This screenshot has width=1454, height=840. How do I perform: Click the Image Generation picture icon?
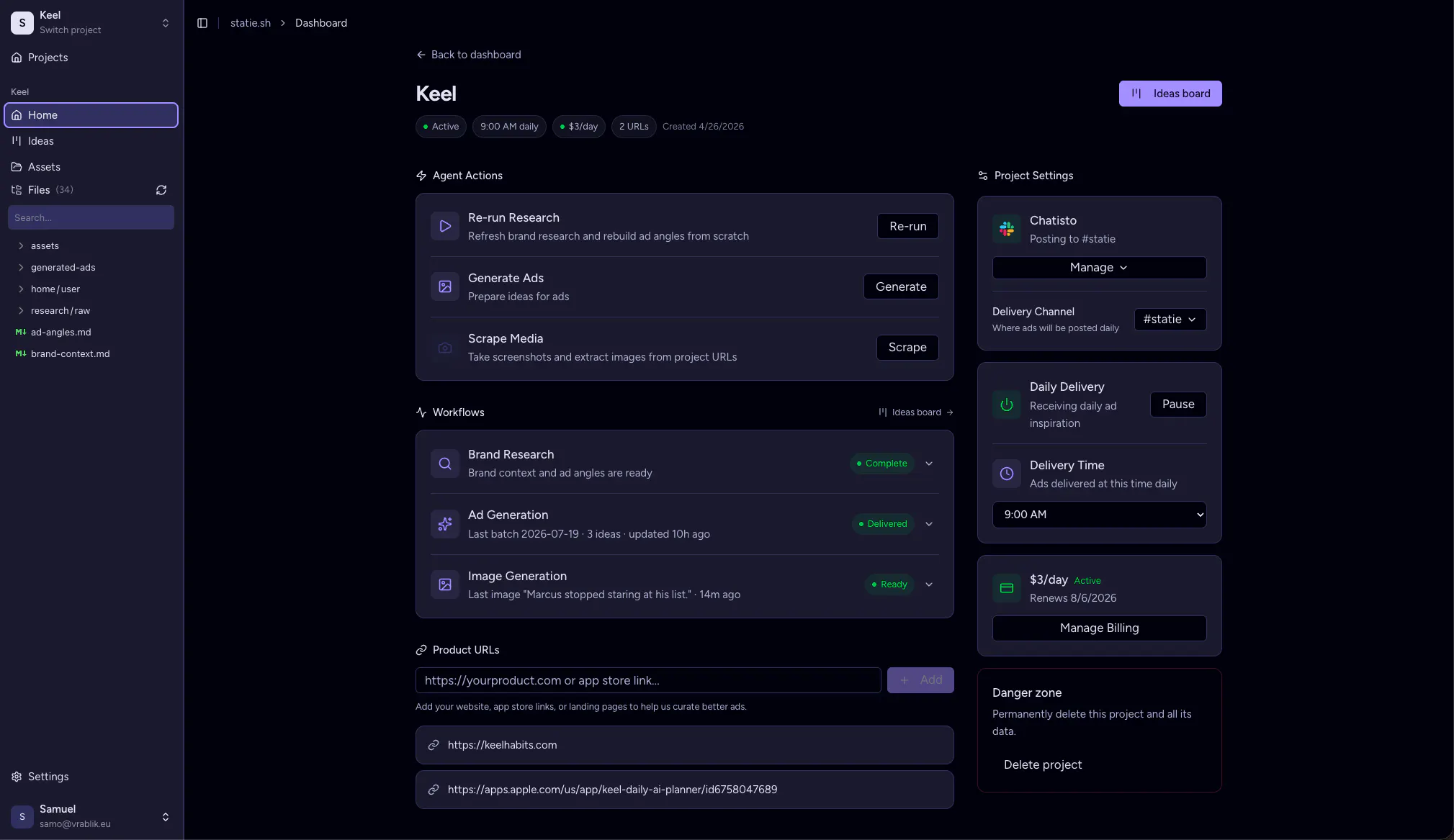(445, 584)
